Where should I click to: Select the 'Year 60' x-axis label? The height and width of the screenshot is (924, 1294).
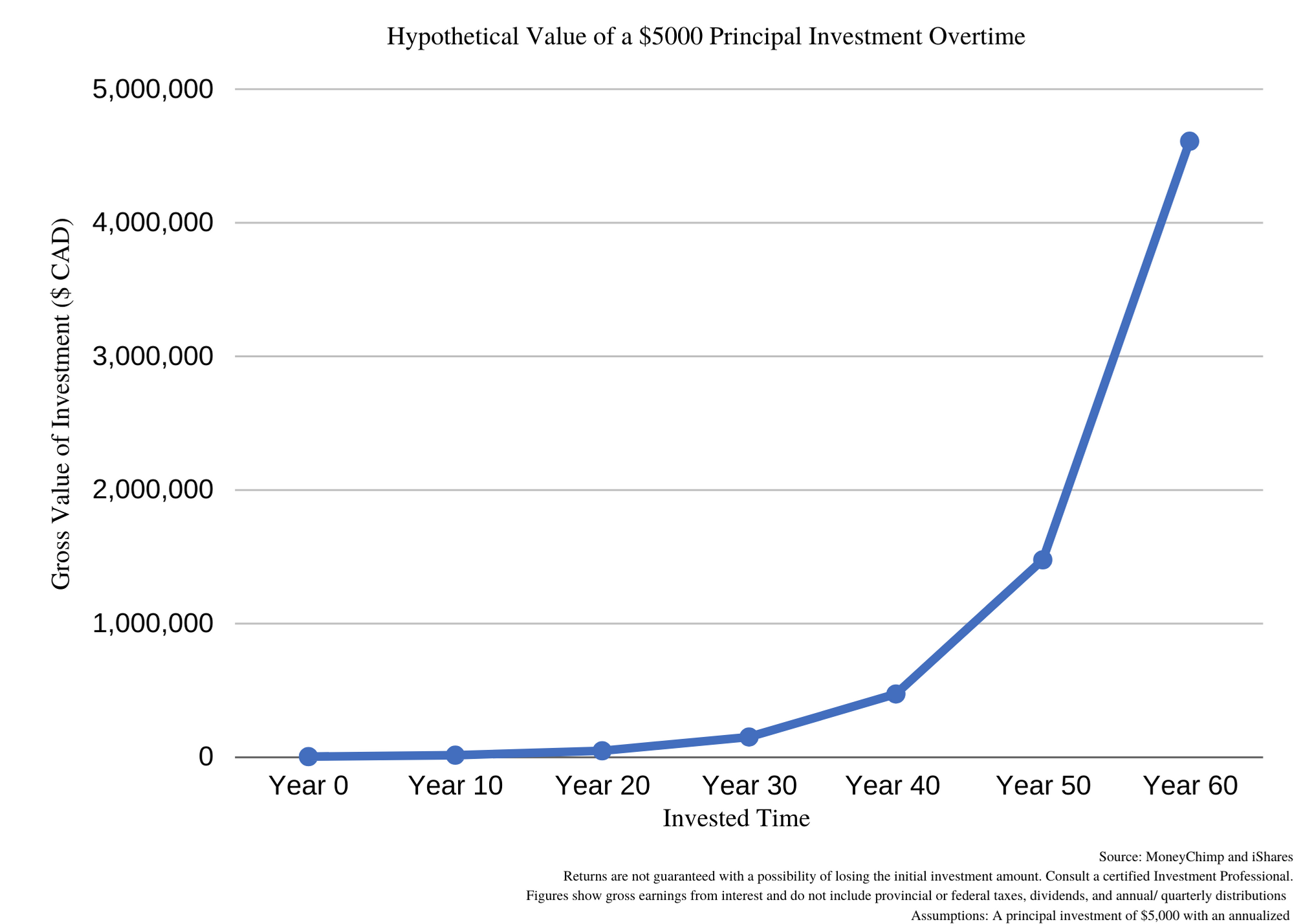[x=1190, y=786]
